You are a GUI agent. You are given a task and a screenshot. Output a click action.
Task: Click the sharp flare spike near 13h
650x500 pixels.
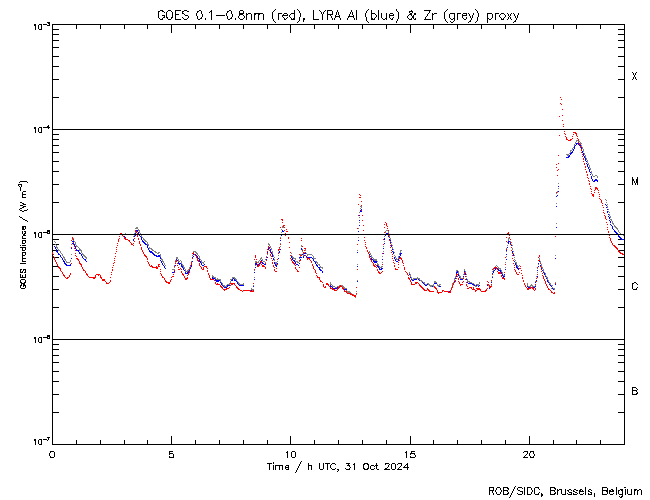(x=360, y=196)
